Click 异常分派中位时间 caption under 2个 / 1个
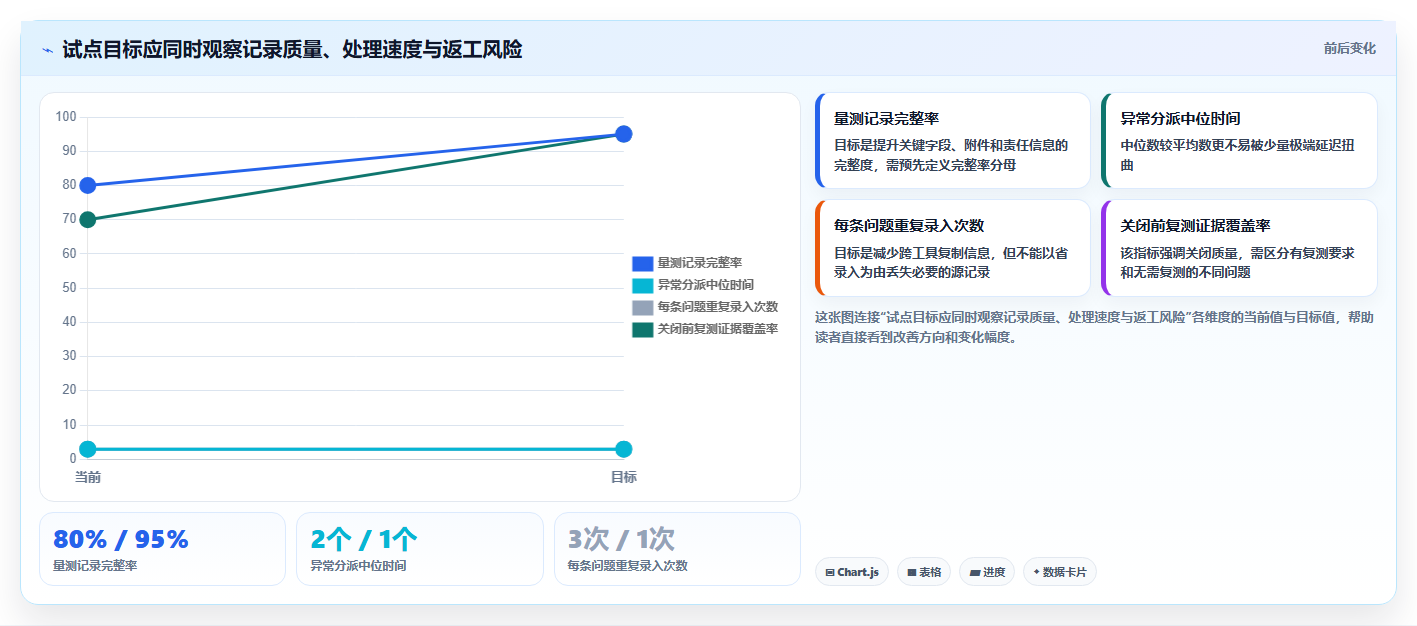Image resolution: width=1417 pixels, height=626 pixels. pos(359,566)
